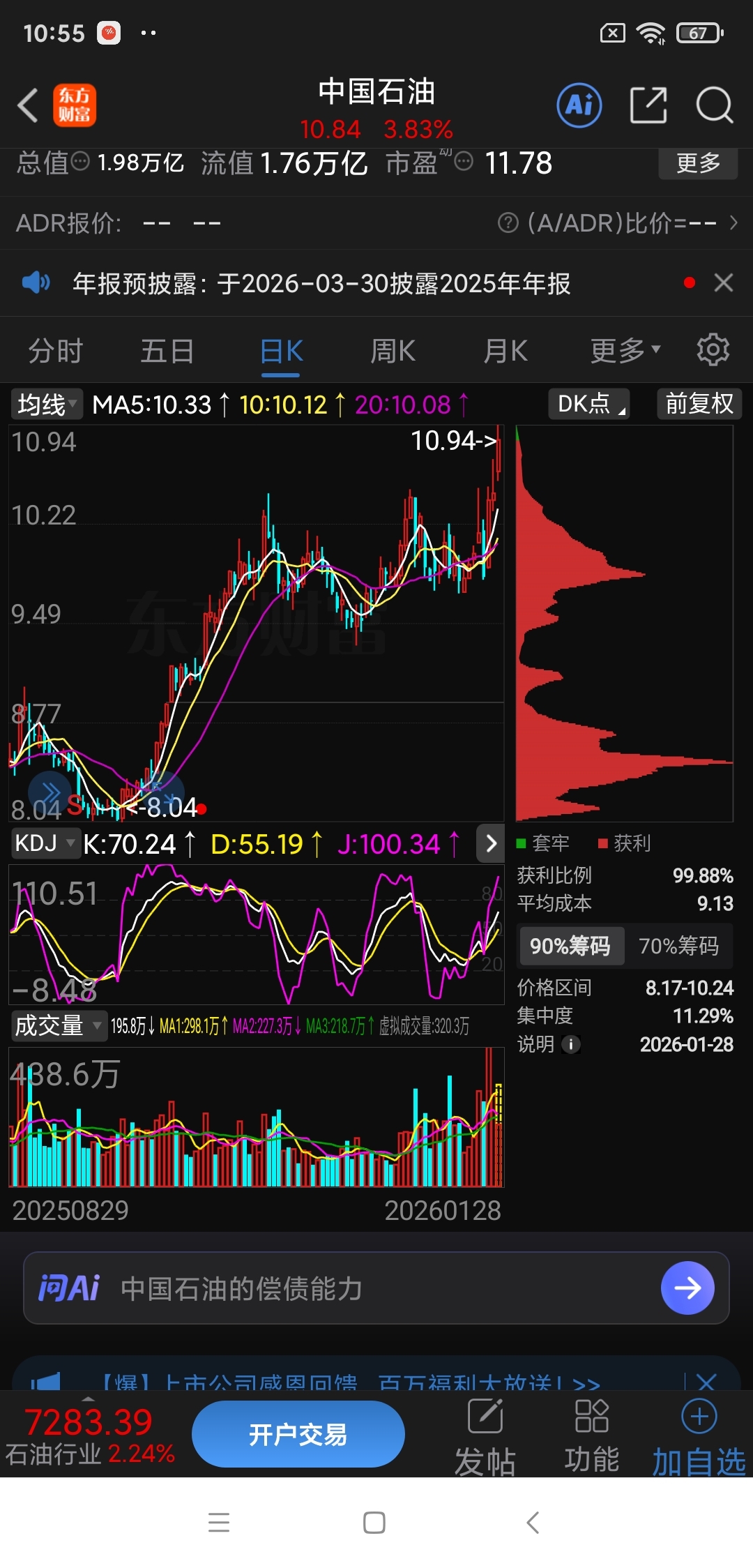Switch to the 五日 tab
This screenshot has width=753, height=1568.
click(x=167, y=350)
